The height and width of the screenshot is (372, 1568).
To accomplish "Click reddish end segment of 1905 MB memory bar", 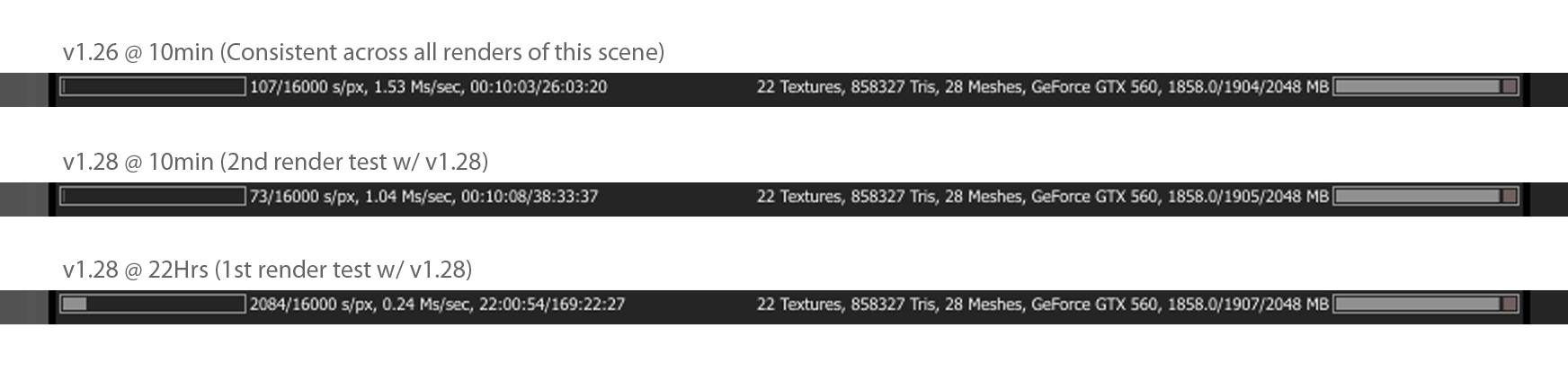I will [1509, 196].
